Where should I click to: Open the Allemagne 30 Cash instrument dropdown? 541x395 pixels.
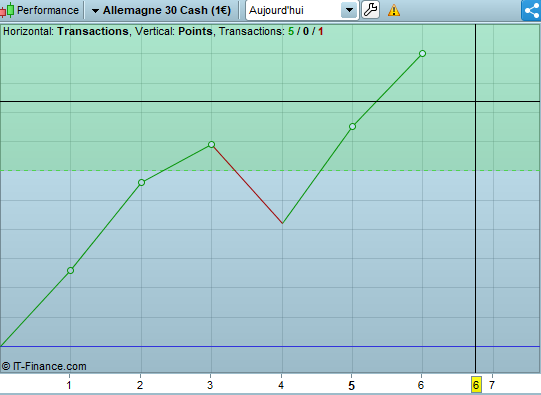(161, 10)
